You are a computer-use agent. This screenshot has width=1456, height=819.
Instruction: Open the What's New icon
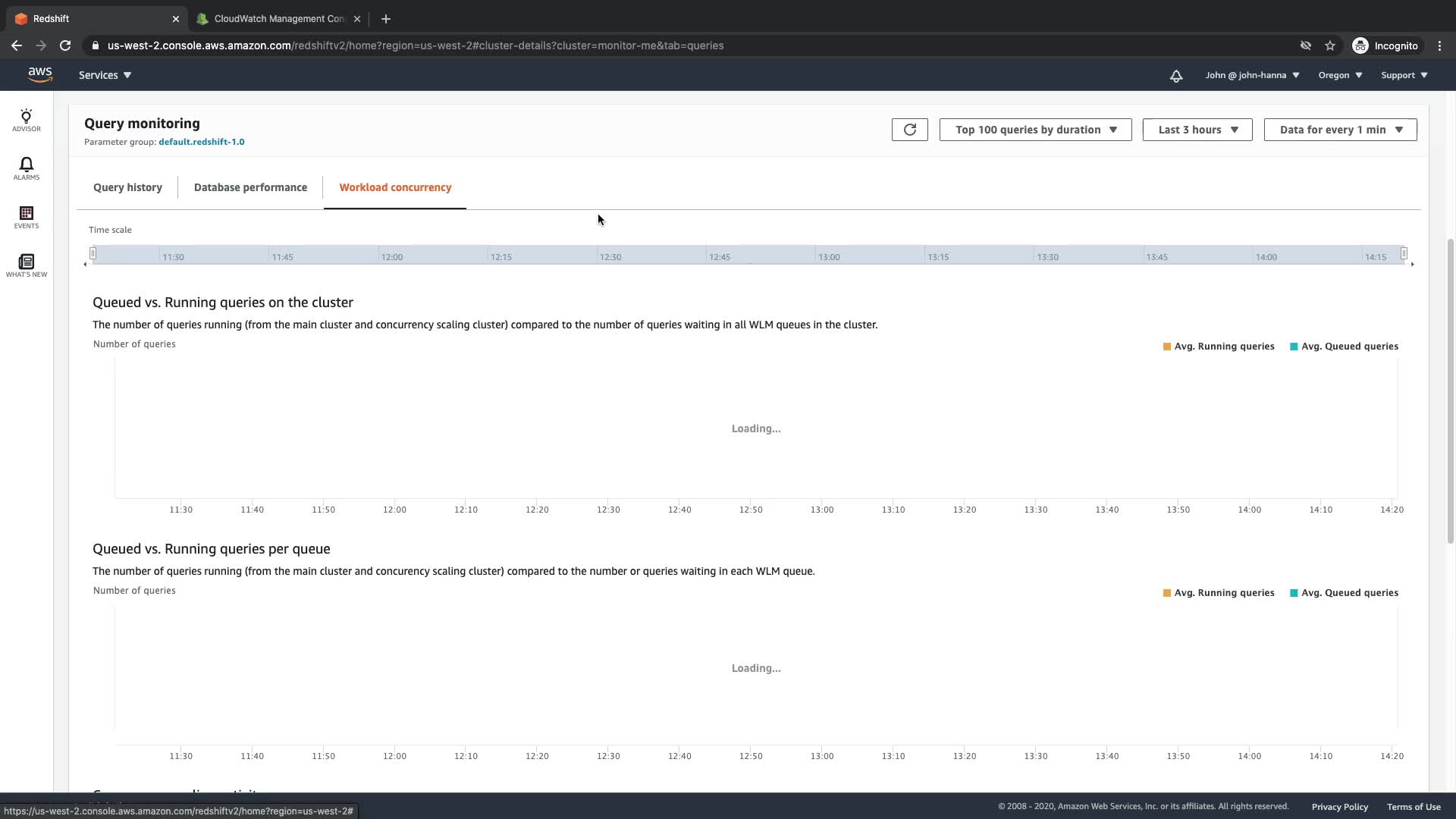pos(26,265)
